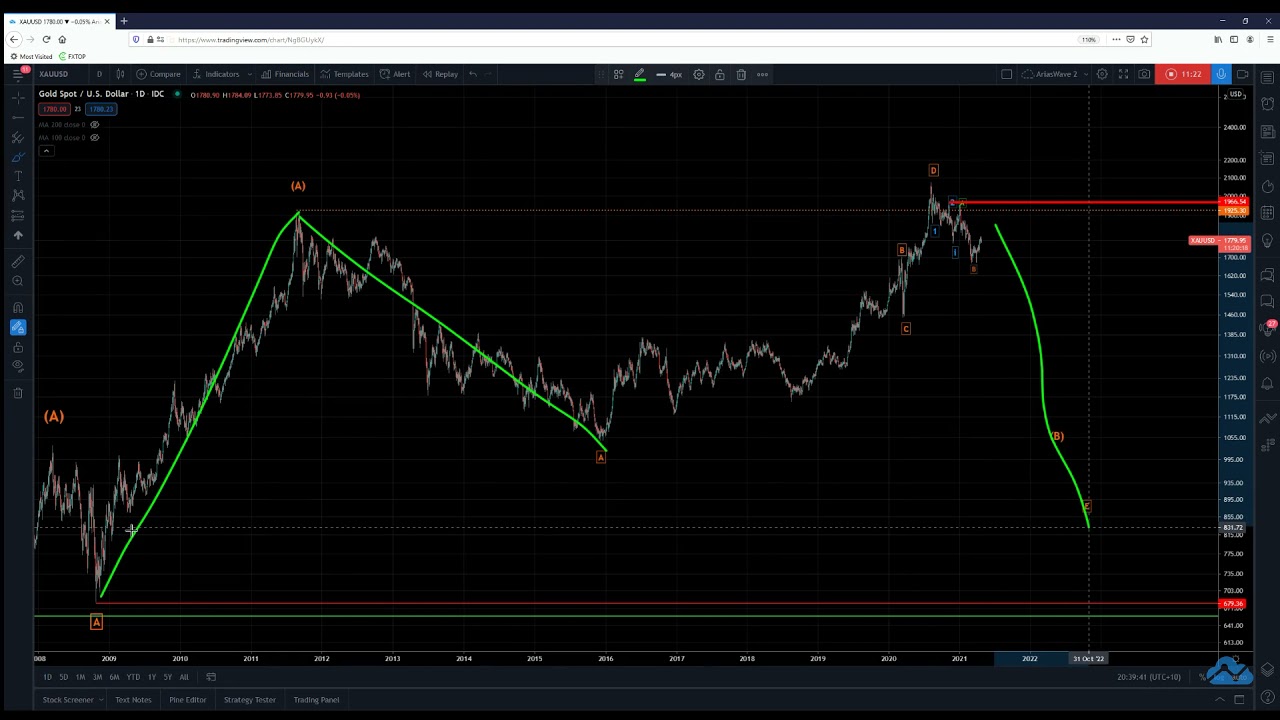Change the D timeframe interval
The width and height of the screenshot is (1280, 720).
[x=99, y=74]
